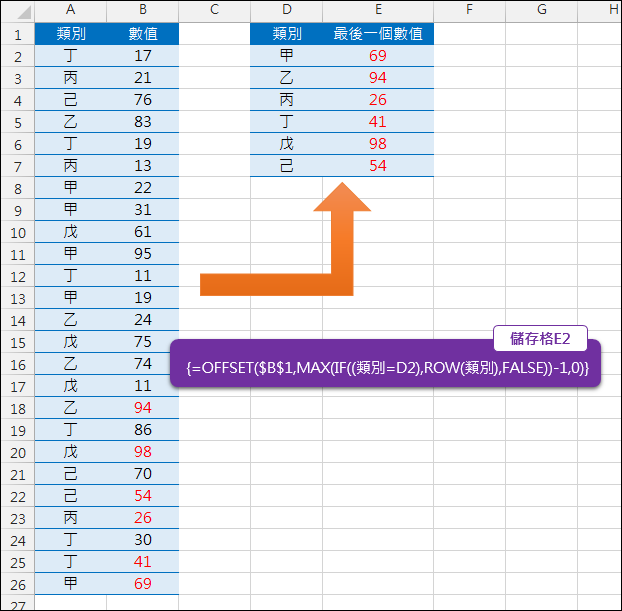This screenshot has width=622, height=611.
Task: Click cell A1 containing 類別
Action: point(71,34)
